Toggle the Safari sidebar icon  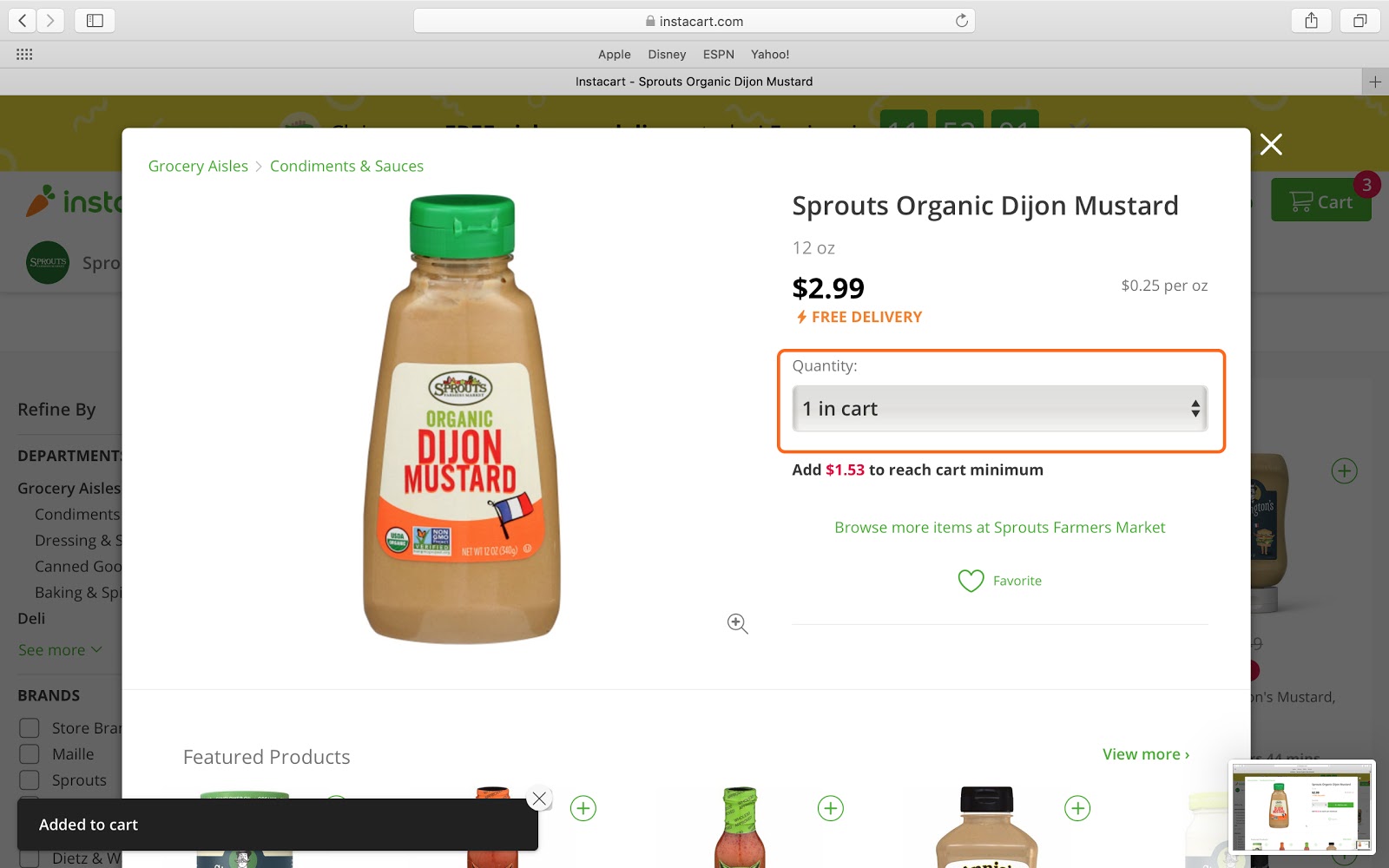pos(95,21)
